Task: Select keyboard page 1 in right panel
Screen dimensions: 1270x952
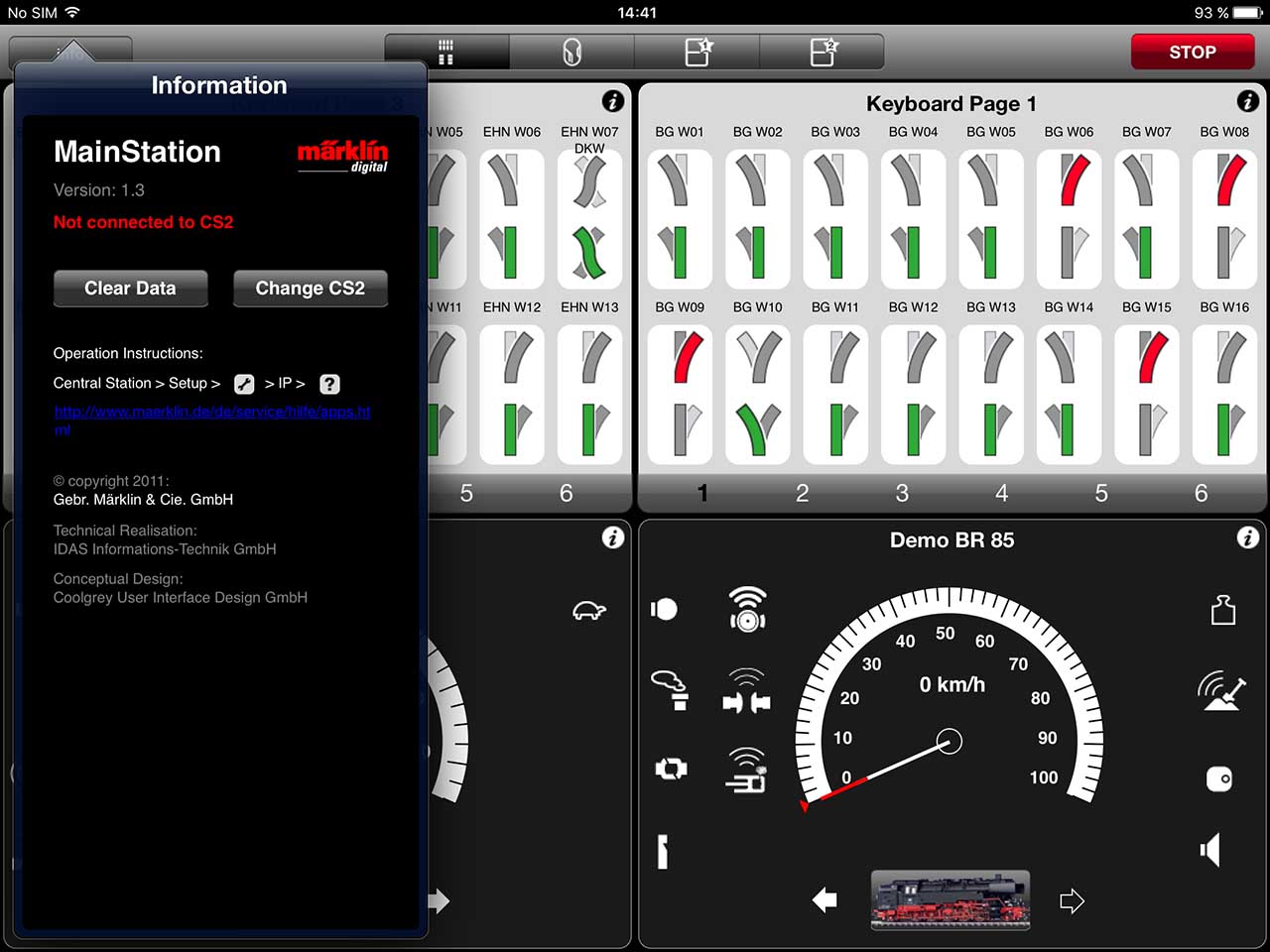Action: coord(702,493)
